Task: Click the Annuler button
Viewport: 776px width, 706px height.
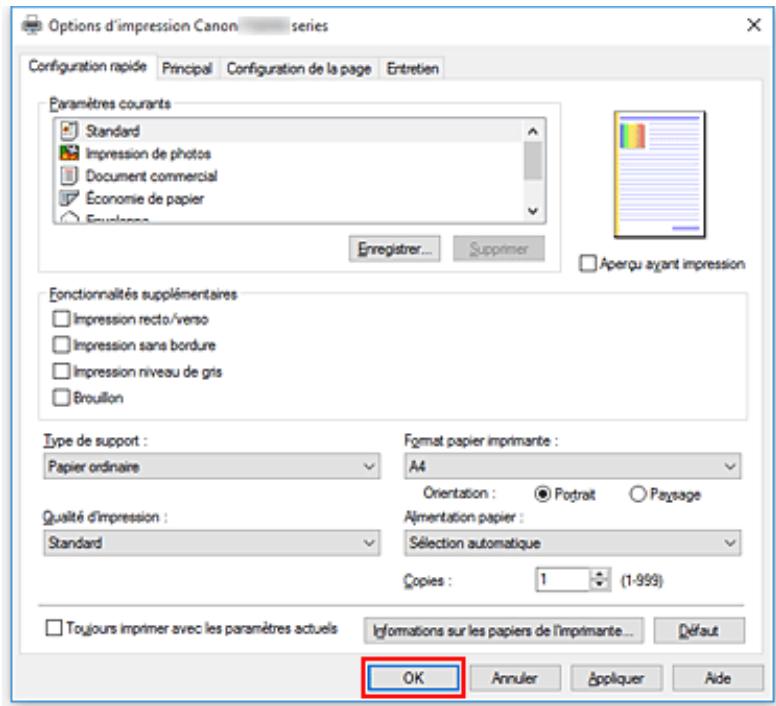Action: click(515, 677)
